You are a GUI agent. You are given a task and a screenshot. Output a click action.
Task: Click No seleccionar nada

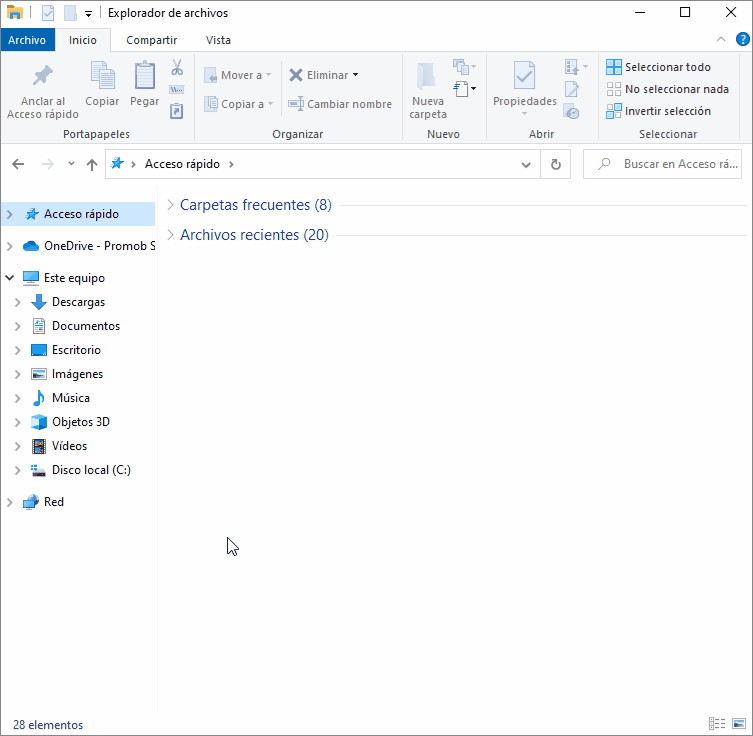coord(667,89)
